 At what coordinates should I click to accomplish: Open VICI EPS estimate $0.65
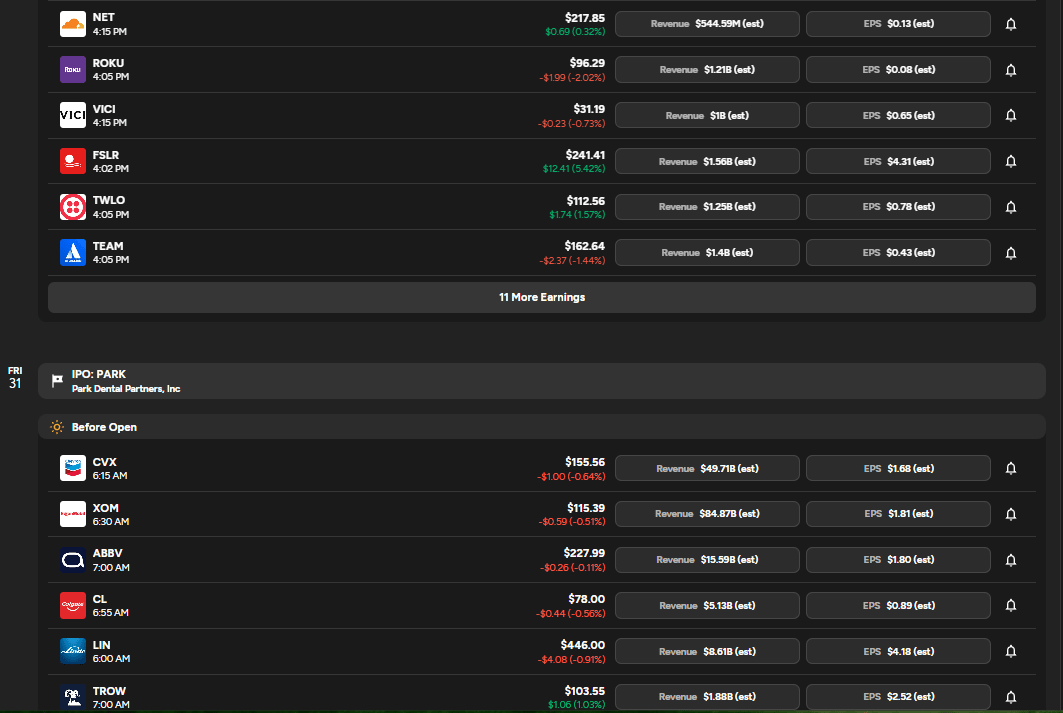(898, 115)
